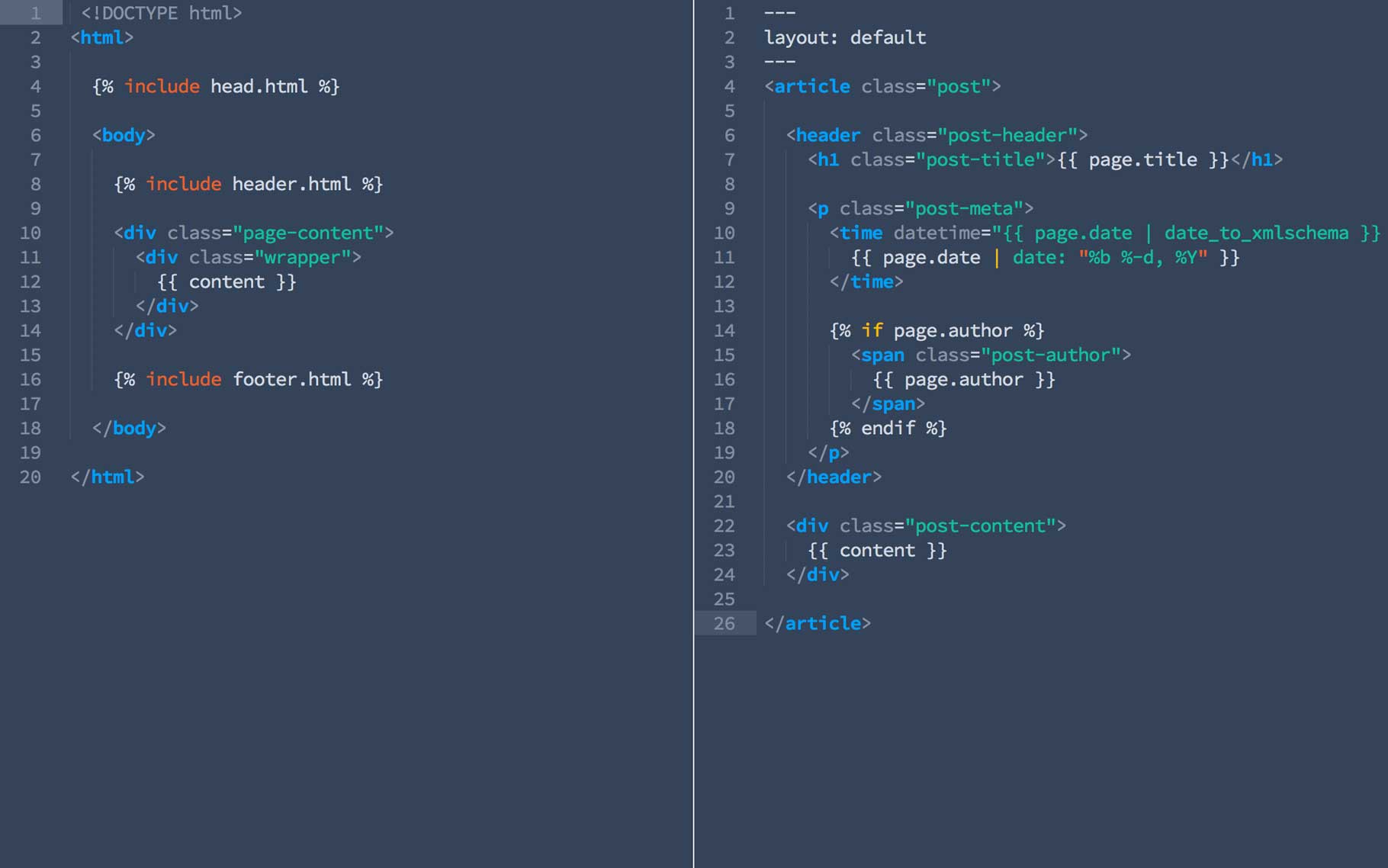Click line number 26 in right pane gutter
1388x868 pixels.
724,623
